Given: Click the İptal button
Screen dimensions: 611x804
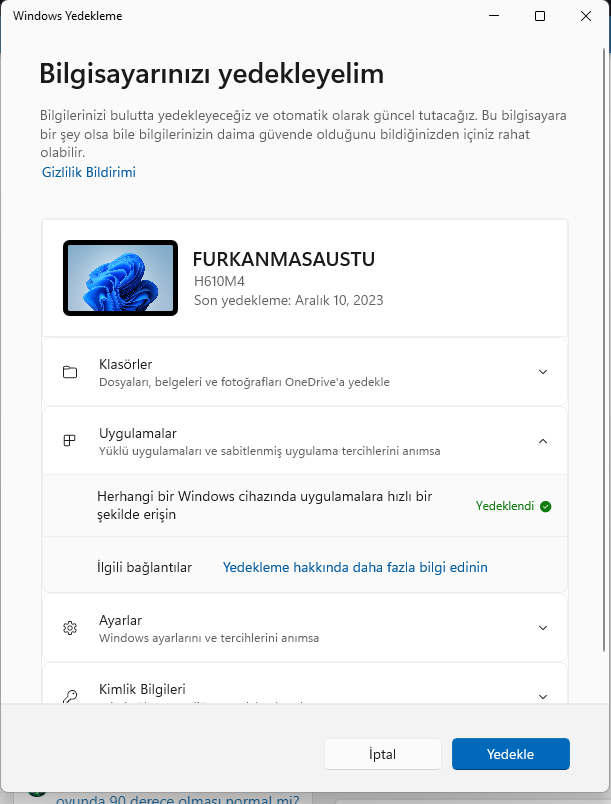Looking at the screenshot, I should pos(383,754).
